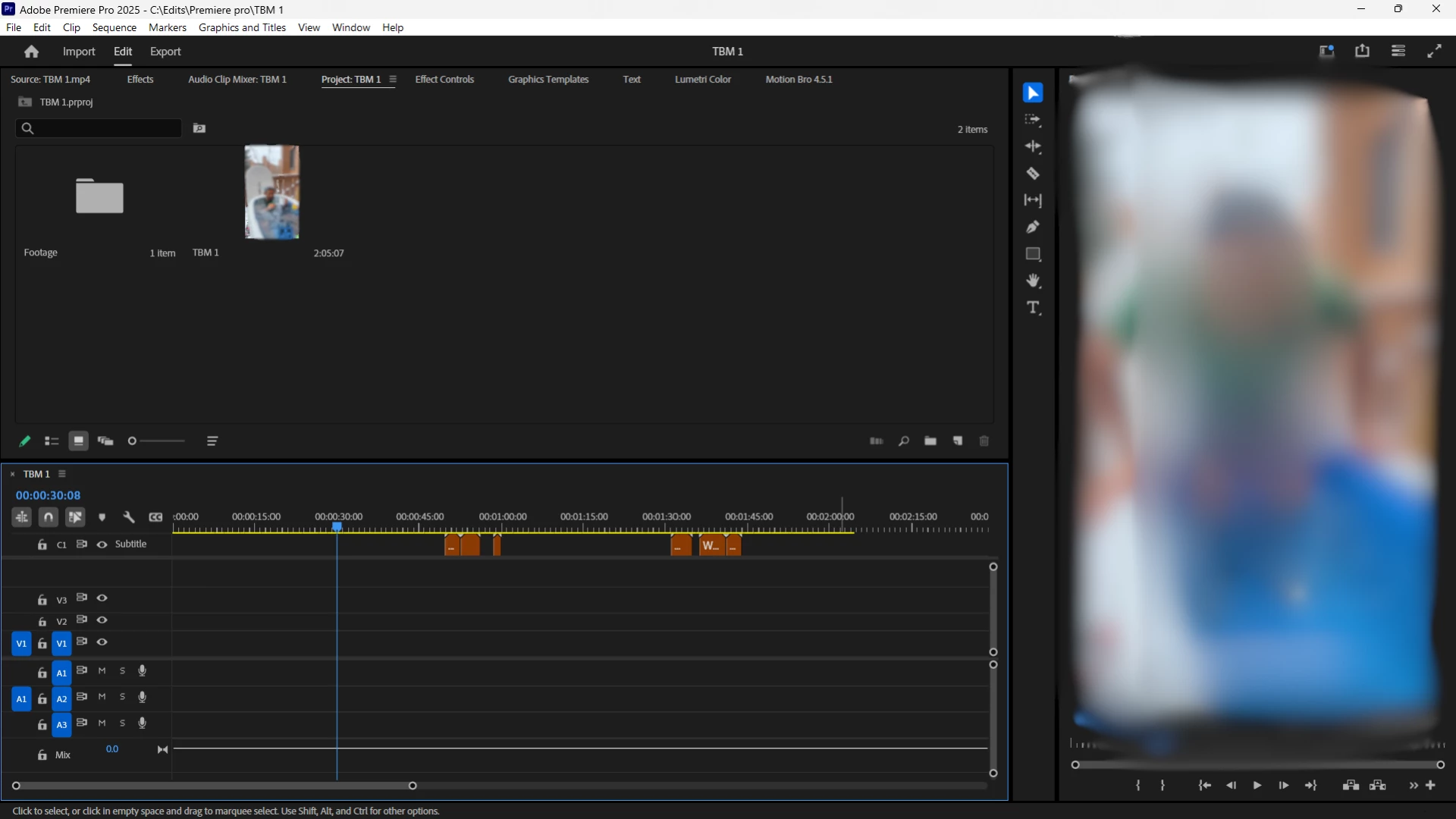The image size is (1456, 819).
Task: Go to the Export workspace
Action: point(165,52)
